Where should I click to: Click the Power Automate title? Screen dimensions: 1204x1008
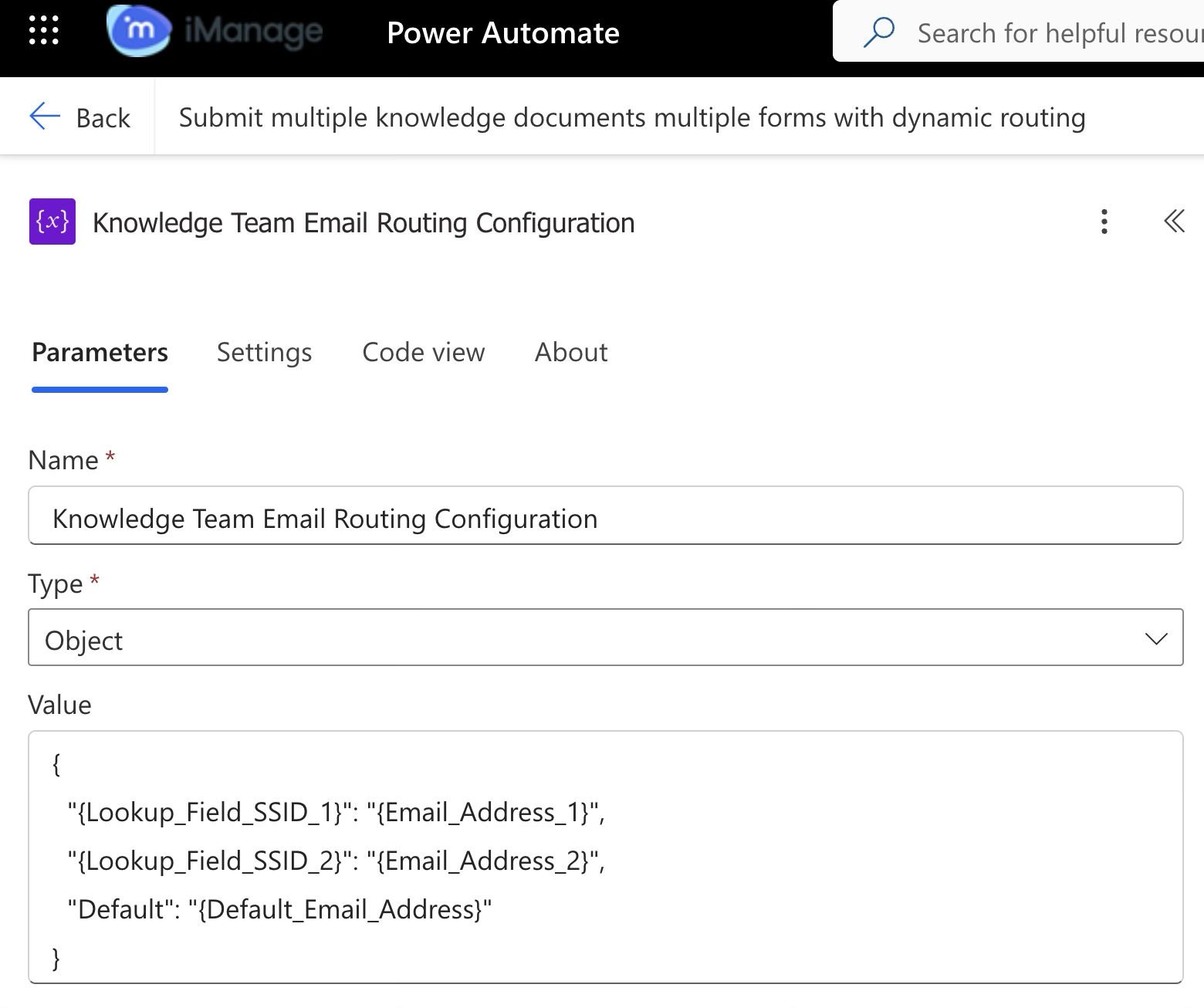[503, 33]
